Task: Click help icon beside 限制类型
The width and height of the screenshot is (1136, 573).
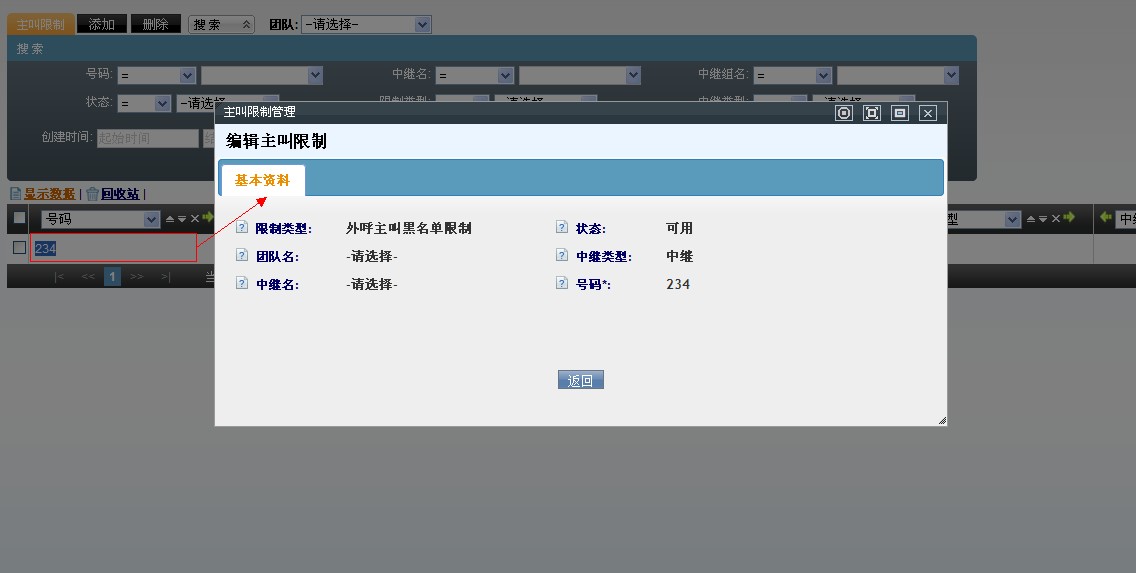Action: coord(241,228)
